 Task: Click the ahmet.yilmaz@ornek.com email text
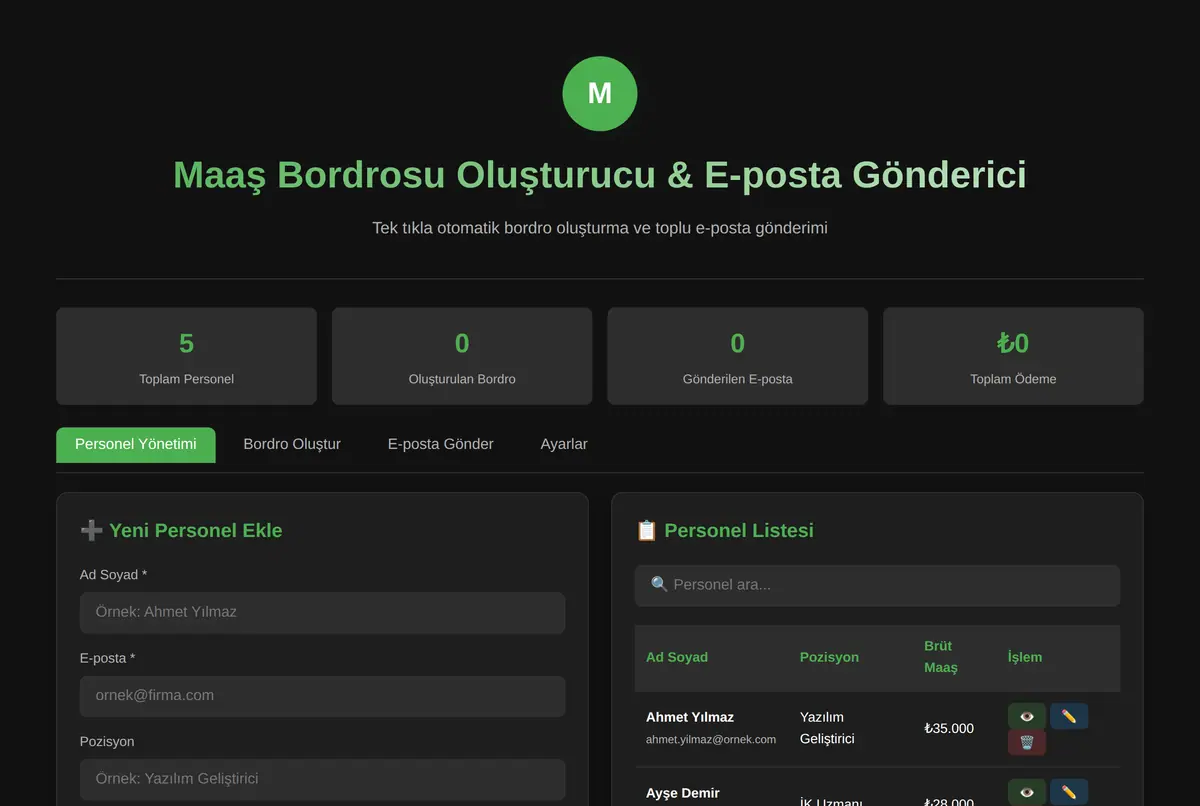pos(711,739)
